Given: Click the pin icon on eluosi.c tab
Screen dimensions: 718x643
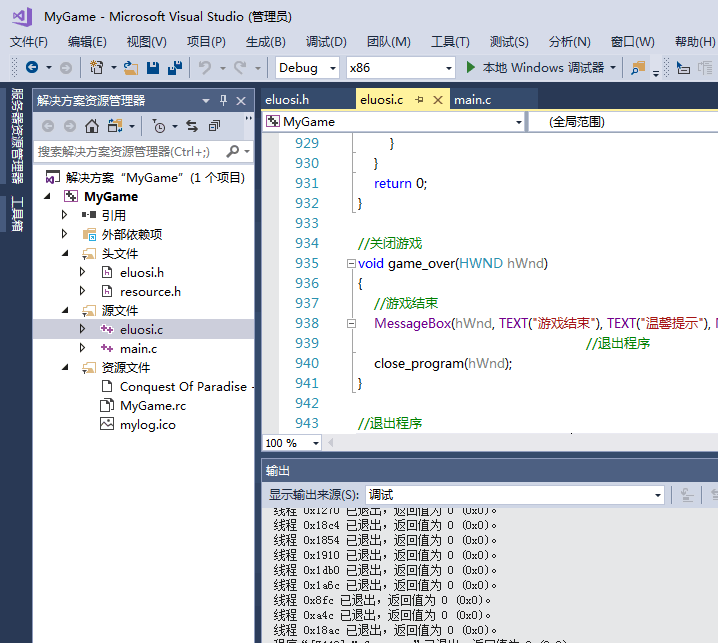Looking at the screenshot, I should [419, 99].
